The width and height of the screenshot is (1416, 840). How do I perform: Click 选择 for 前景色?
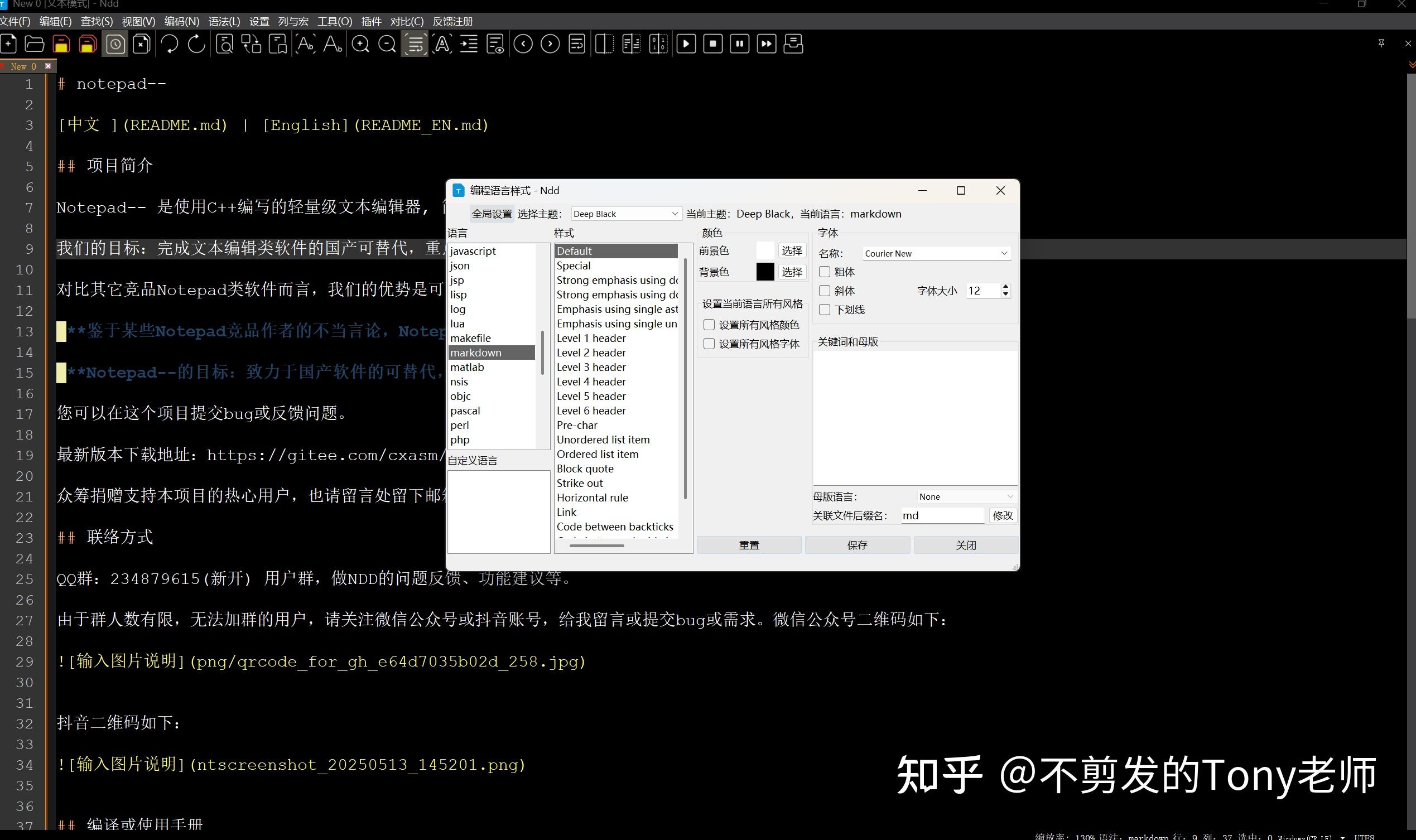[792, 250]
